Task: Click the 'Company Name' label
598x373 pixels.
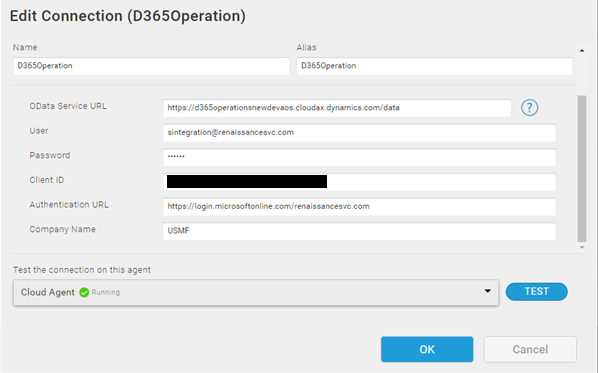Action: [63, 229]
